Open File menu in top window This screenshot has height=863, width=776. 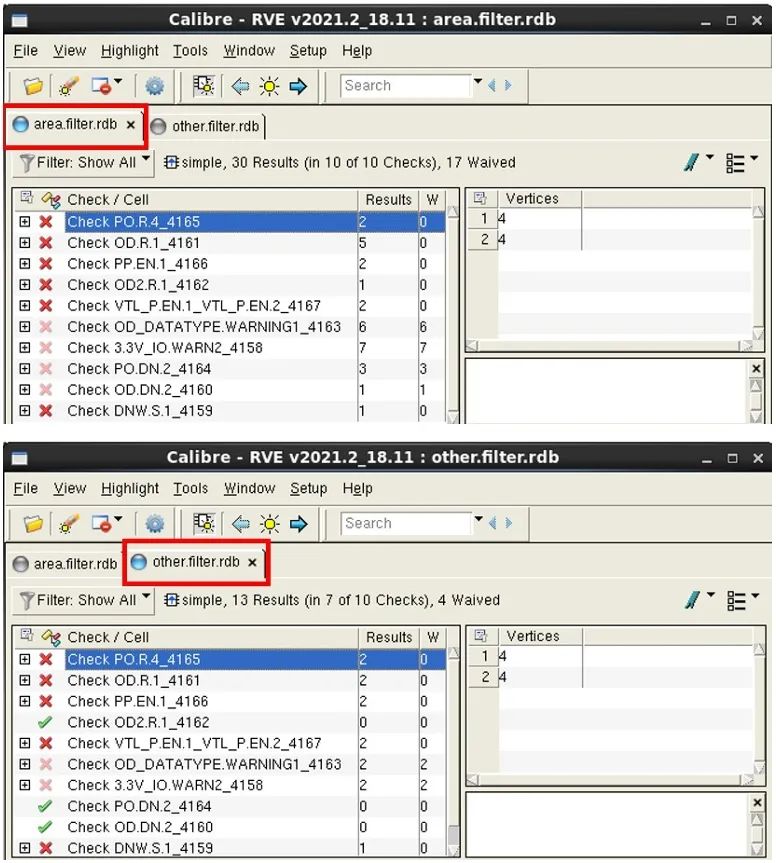pos(25,51)
